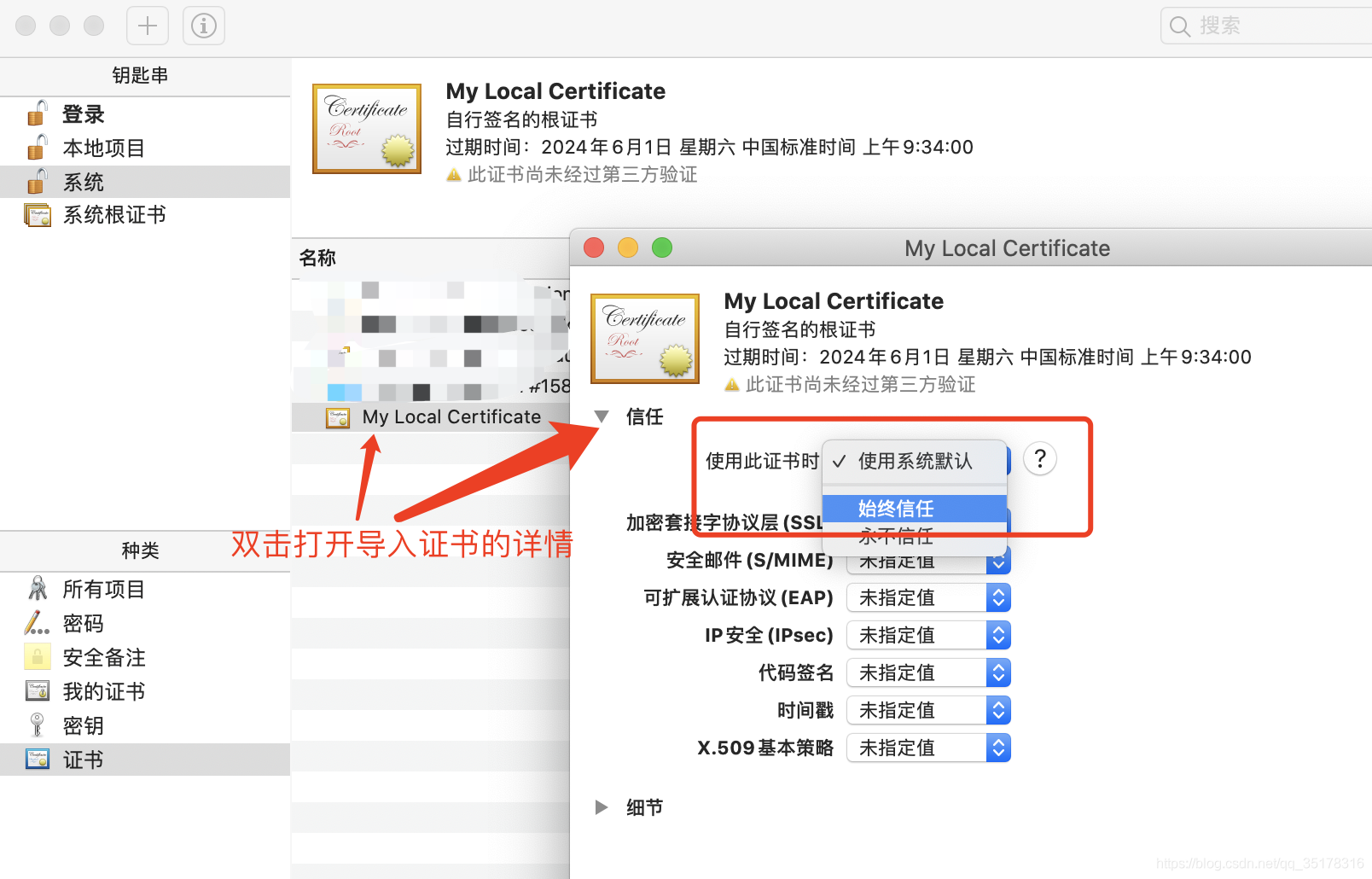
Task: Select the 登录 keychain padlock icon
Action: [x=37, y=114]
